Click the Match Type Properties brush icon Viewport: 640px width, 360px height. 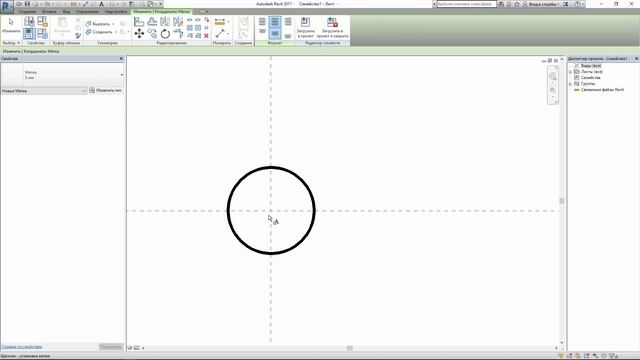(x=78, y=36)
